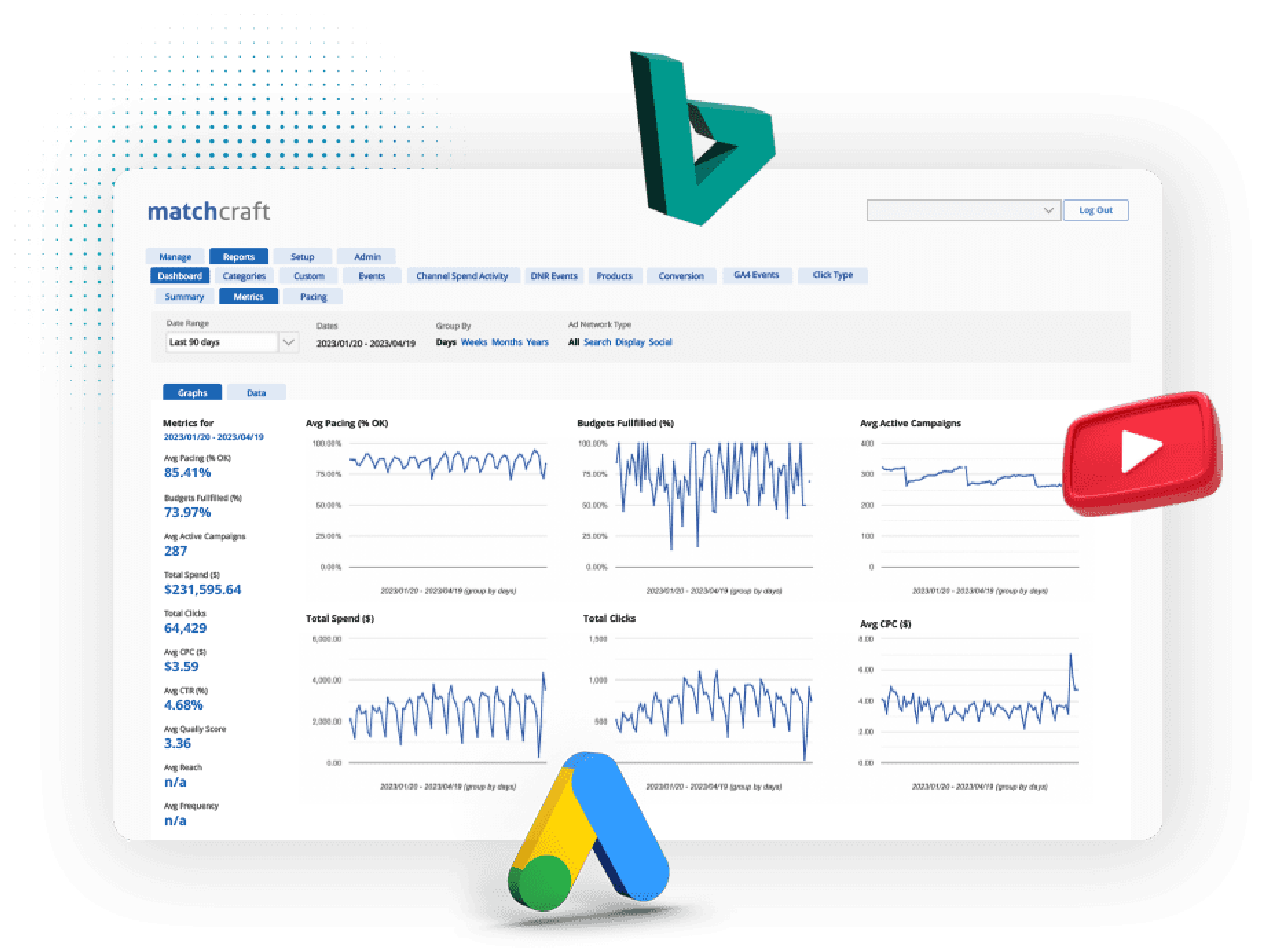Open the Pacing tab
The image size is (1264, 952).
tap(313, 296)
